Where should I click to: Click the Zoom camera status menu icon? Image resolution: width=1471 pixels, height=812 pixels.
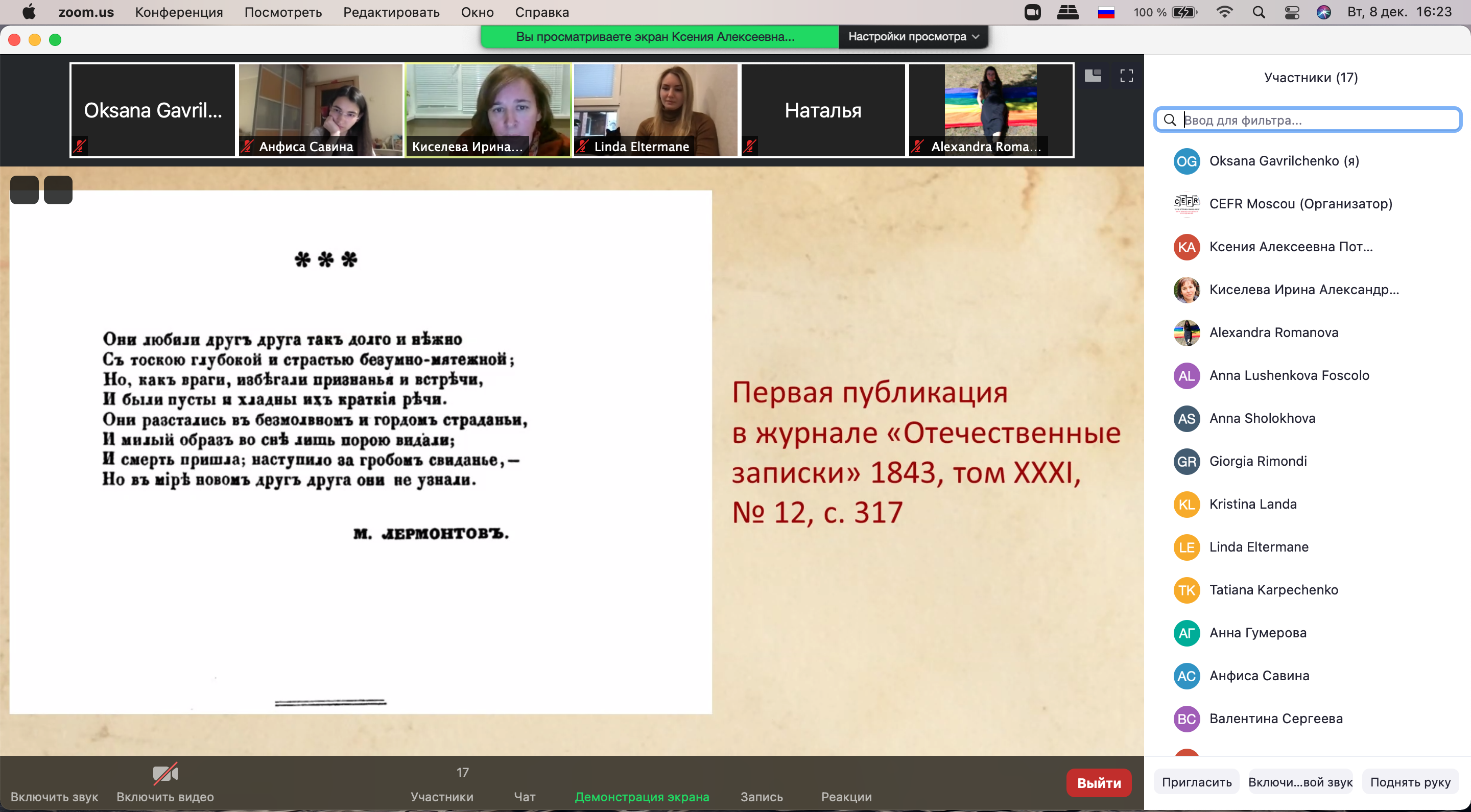pyautogui.click(x=1032, y=12)
